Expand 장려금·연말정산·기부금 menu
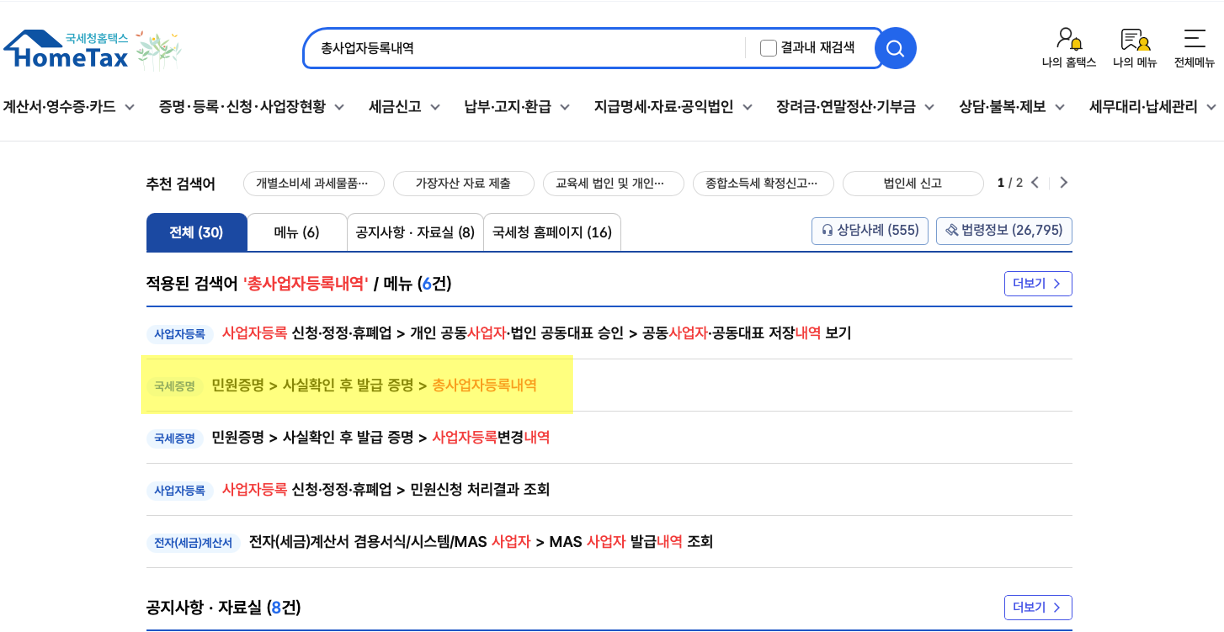The width and height of the screenshot is (1224, 632). point(855,106)
